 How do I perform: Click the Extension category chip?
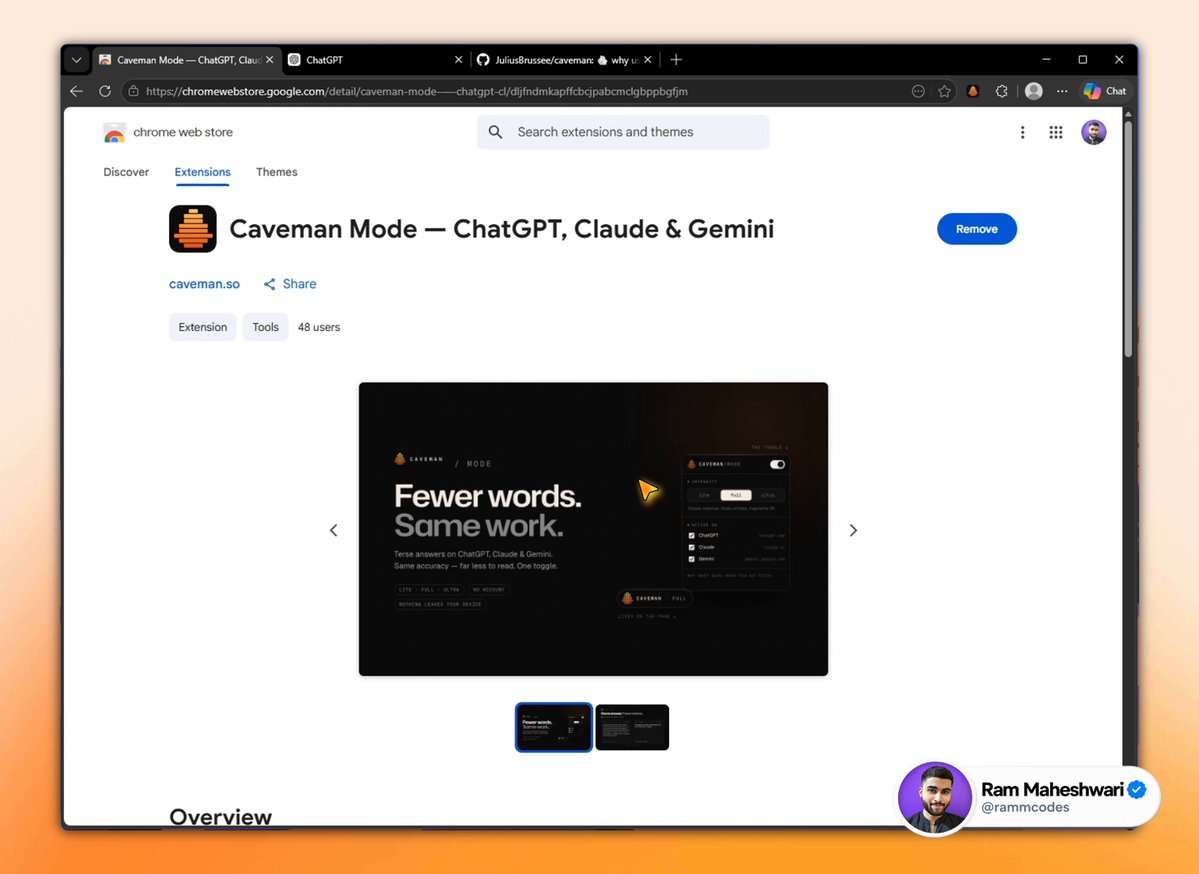coord(203,327)
